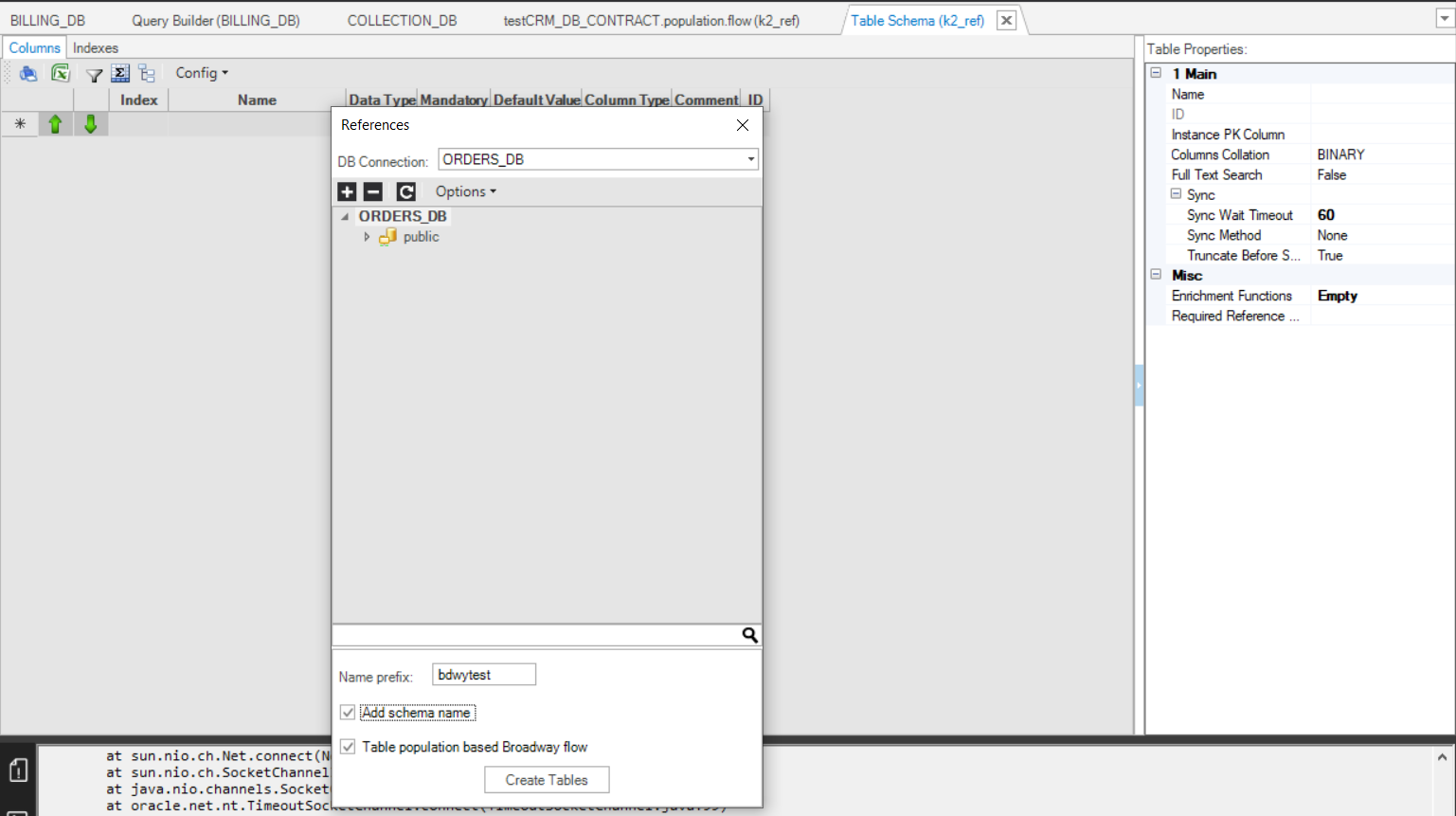Uncheck the Add schema name checkbox
The width and height of the screenshot is (1456, 816).
(x=348, y=713)
